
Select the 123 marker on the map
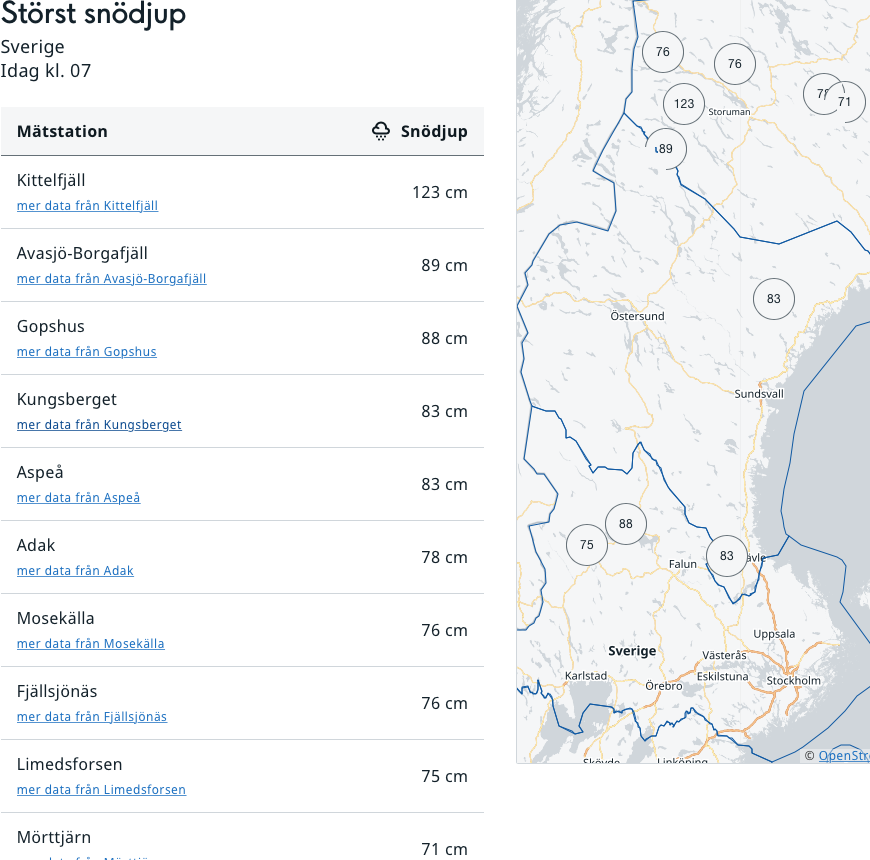(x=684, y=104)
